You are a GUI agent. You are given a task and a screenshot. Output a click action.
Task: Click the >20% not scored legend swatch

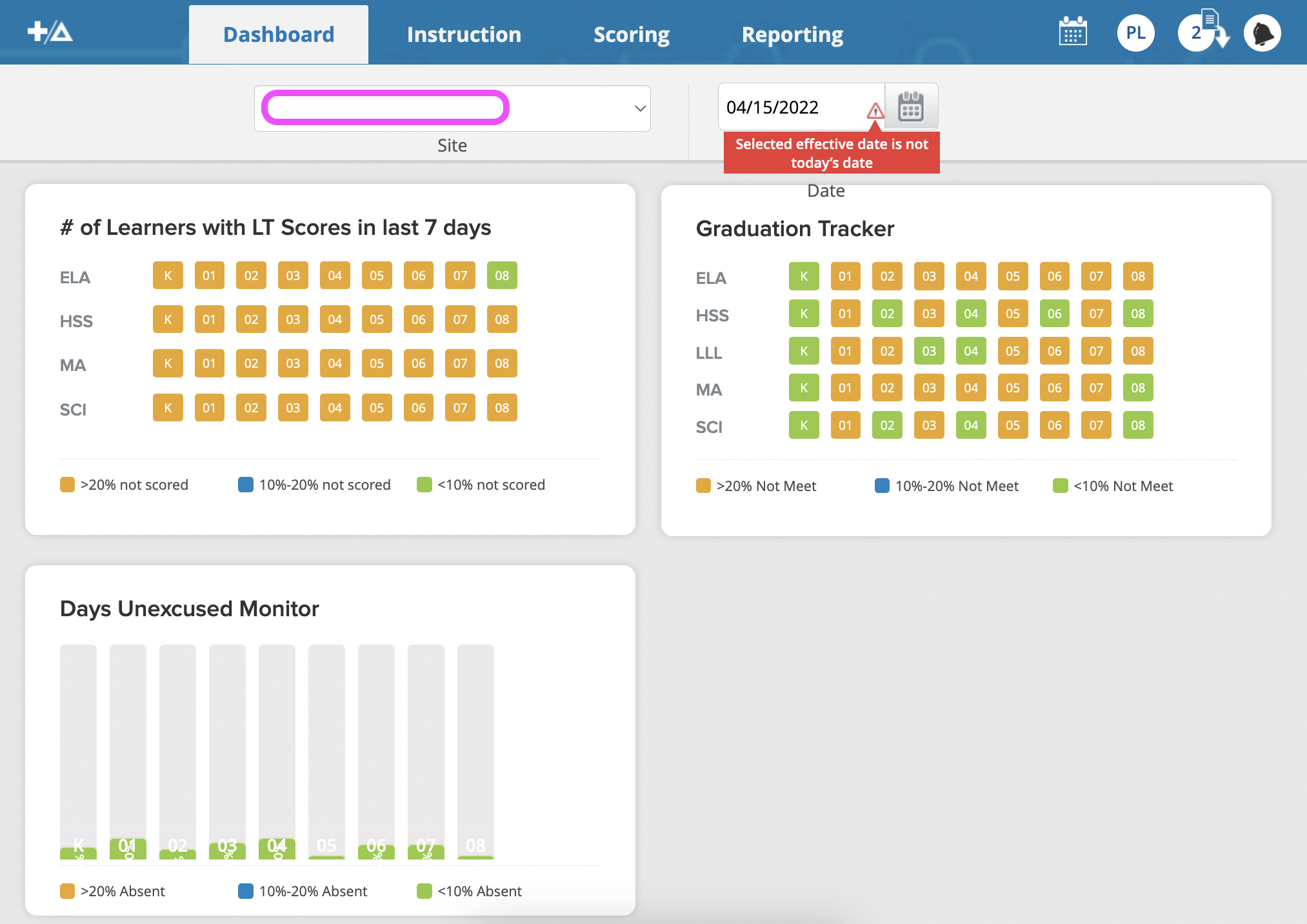67,485
